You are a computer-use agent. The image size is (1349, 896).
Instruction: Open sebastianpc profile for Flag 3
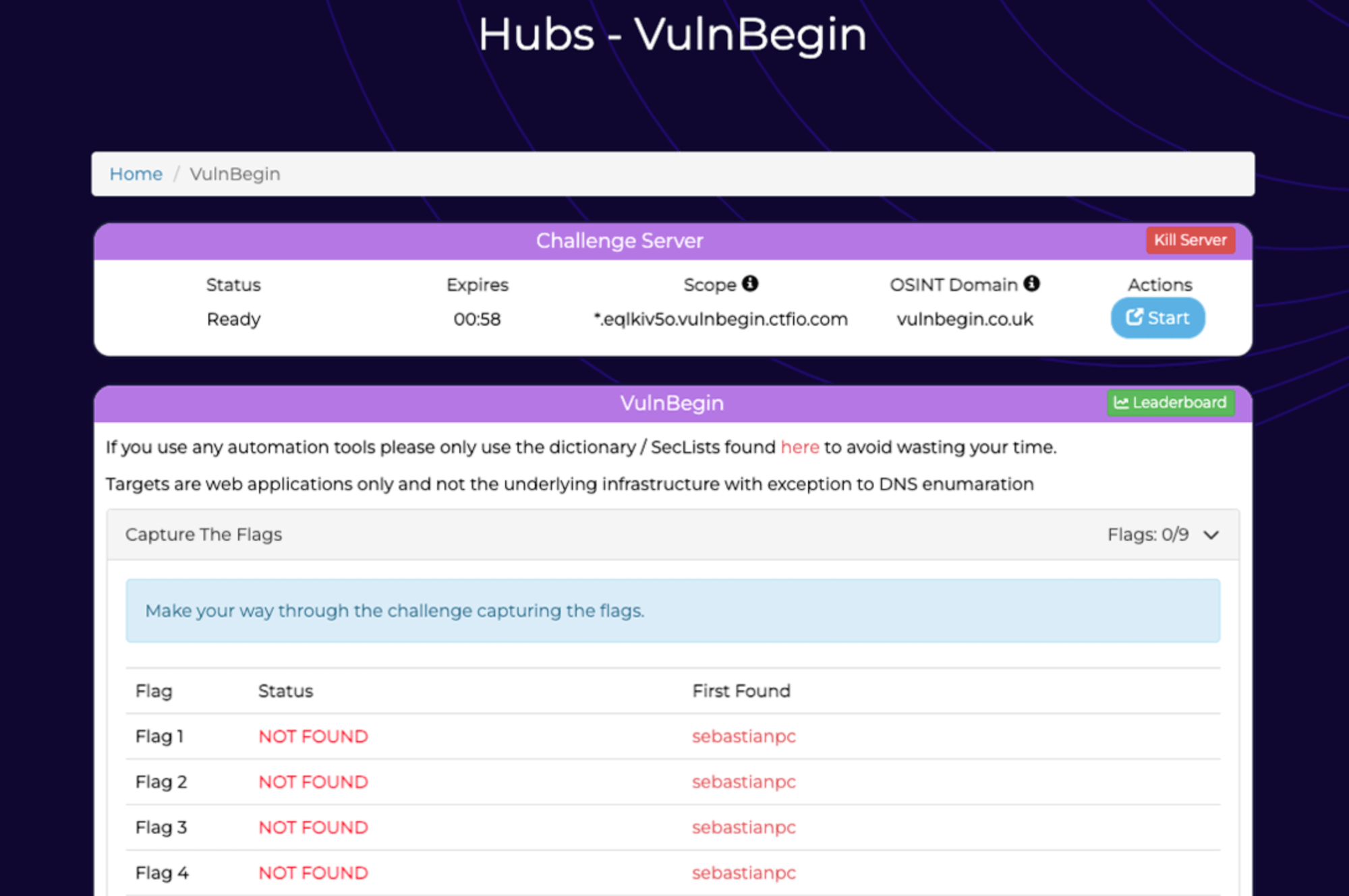pos(744,827)
